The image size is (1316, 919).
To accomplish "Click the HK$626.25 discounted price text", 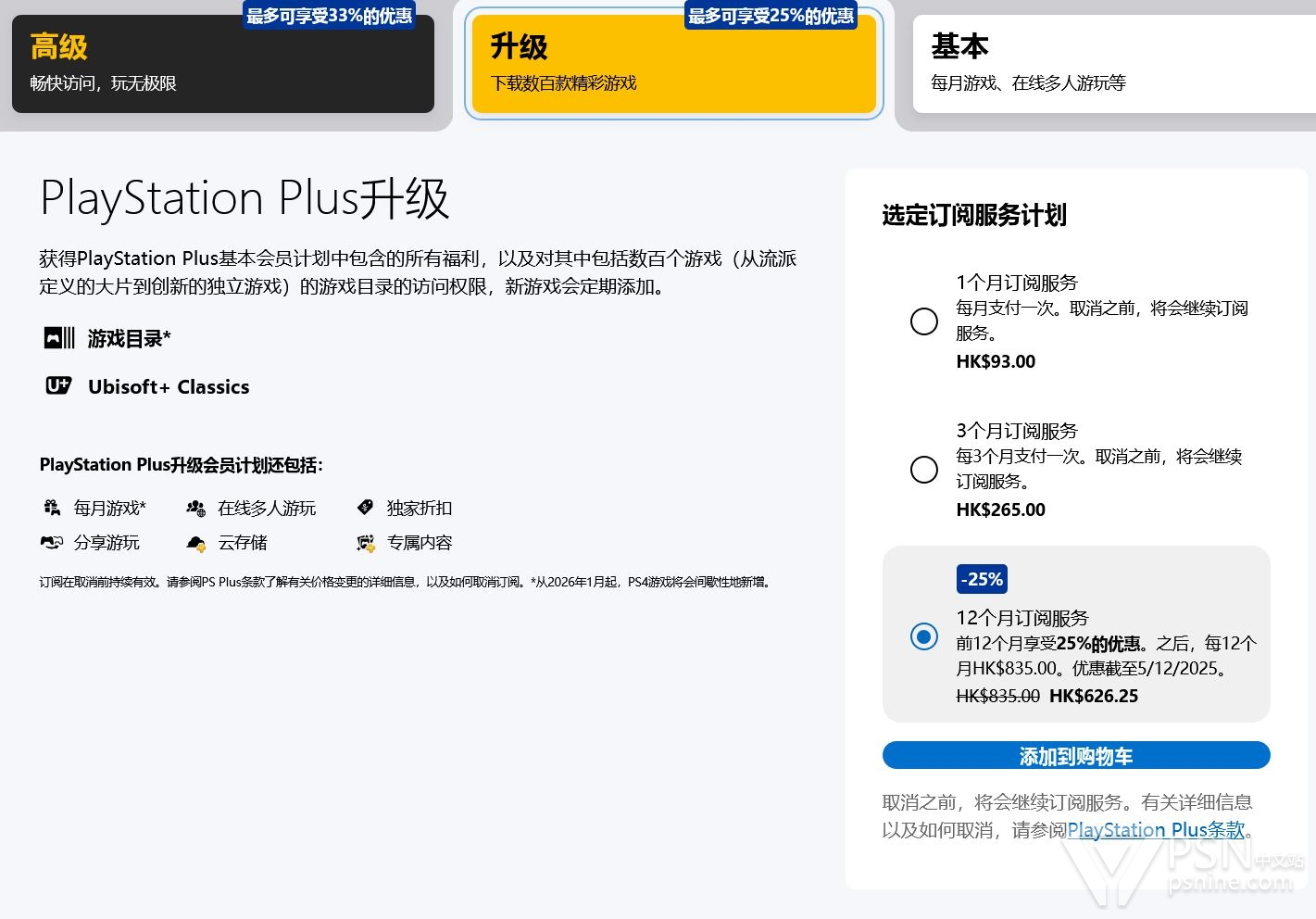I will tap(1094, 696).
